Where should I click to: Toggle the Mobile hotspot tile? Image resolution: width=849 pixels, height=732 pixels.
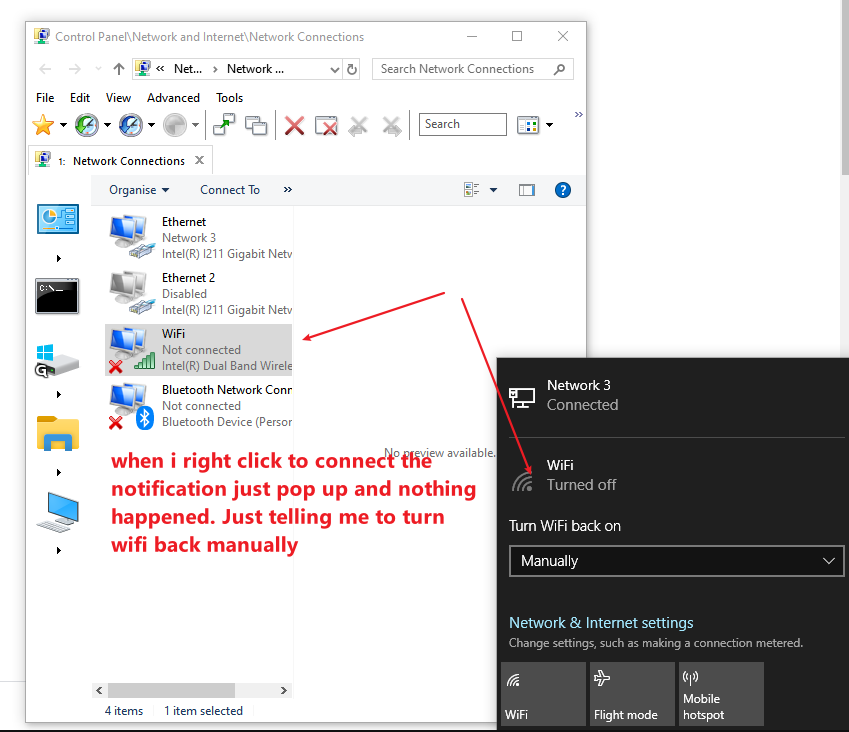(721, 694)
